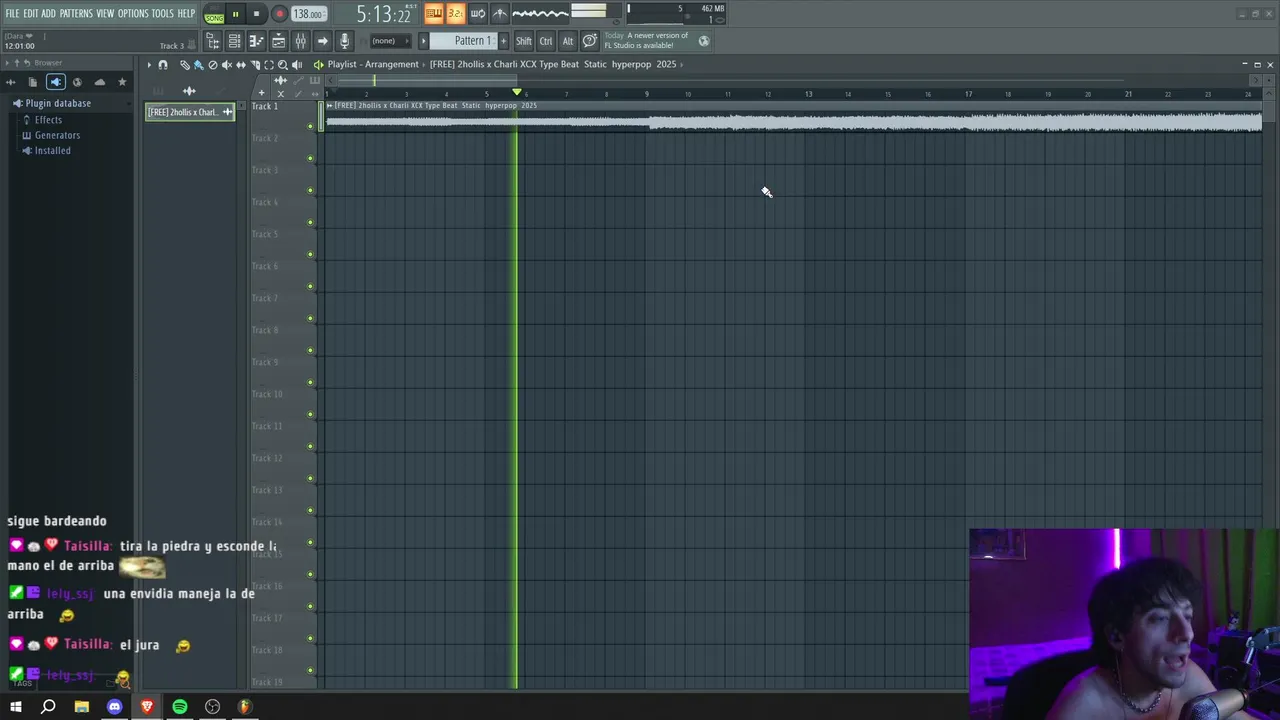Select the Playback speaker tool
This screenshot has height=720, width=1280.
(297, 65)
